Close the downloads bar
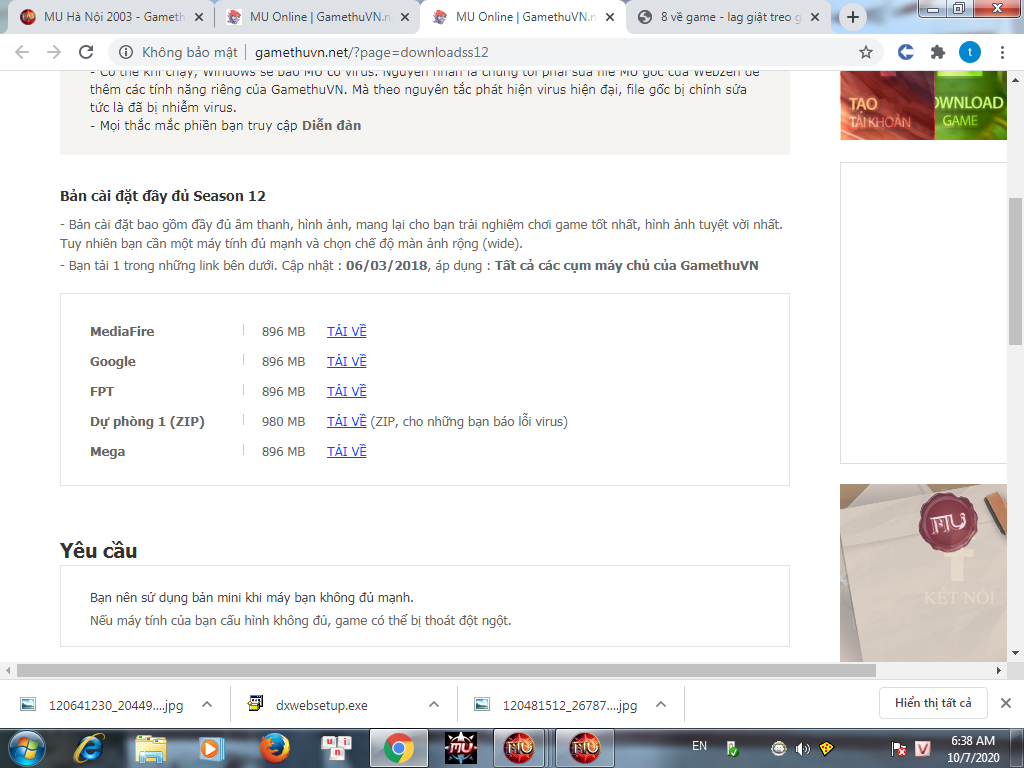 [x=1006, y=703]
